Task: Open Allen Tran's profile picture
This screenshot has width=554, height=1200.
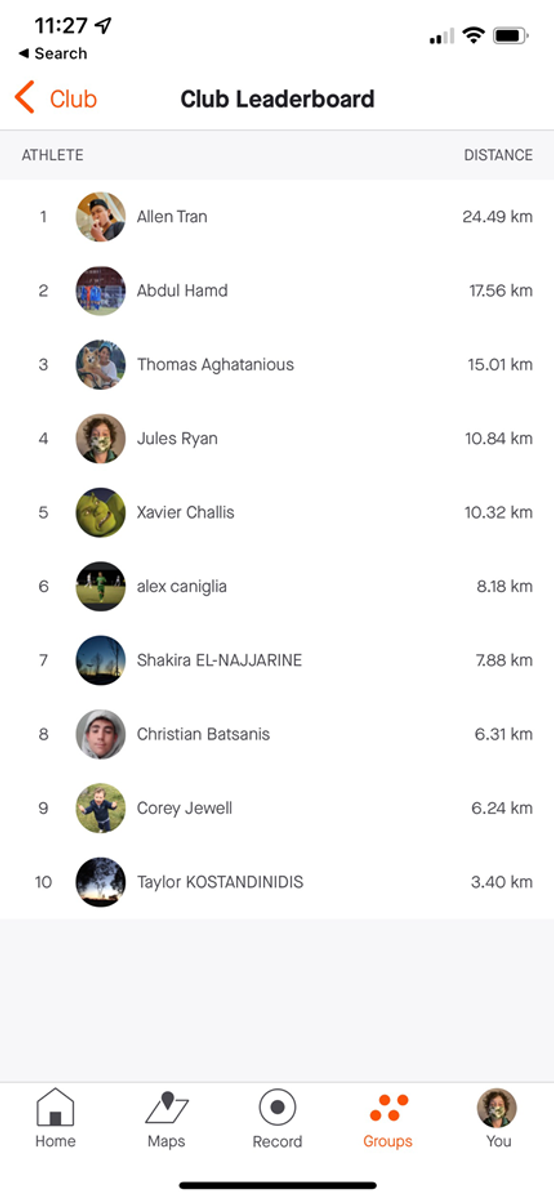Action: point(101,217)
